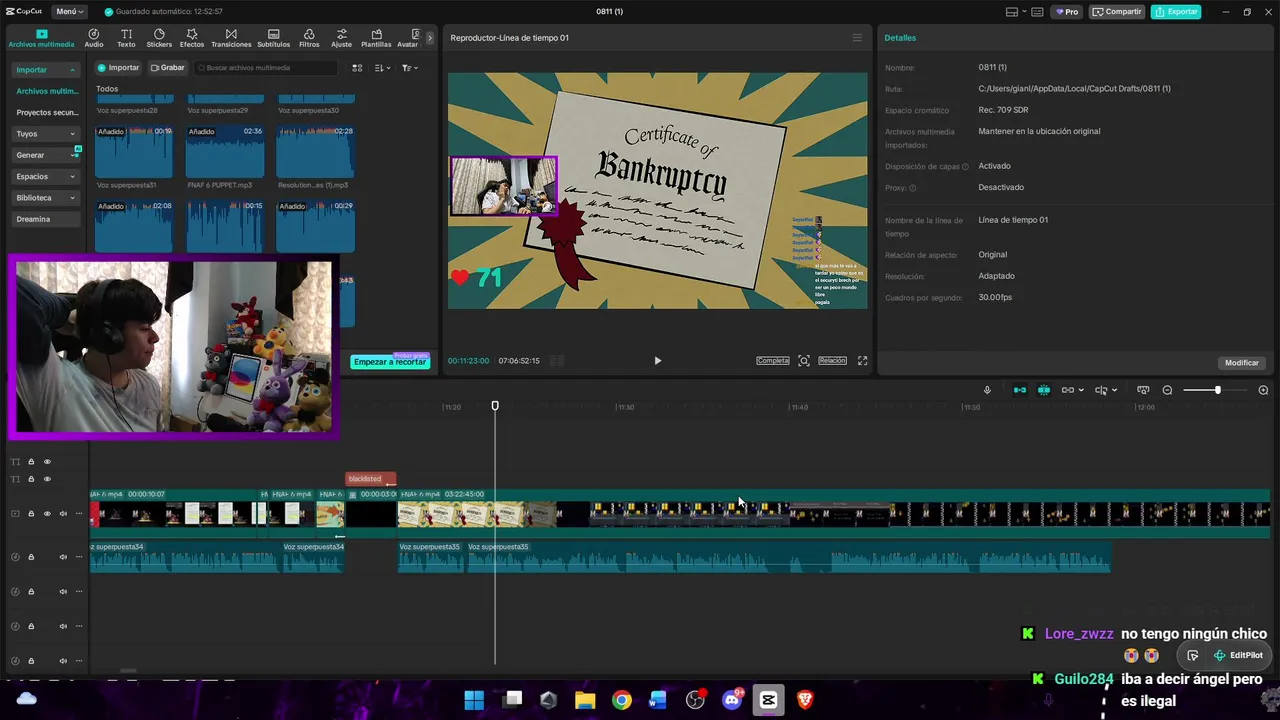Click the Completa quality button
Screen dimensions: 1280x720
coord(772,361)
